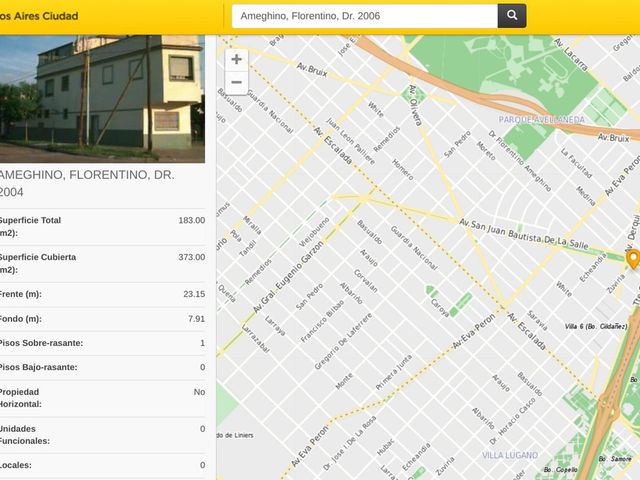Screen dimensions: 640x480
Task: Zoom out the map with minus
Action: (236, 82)
